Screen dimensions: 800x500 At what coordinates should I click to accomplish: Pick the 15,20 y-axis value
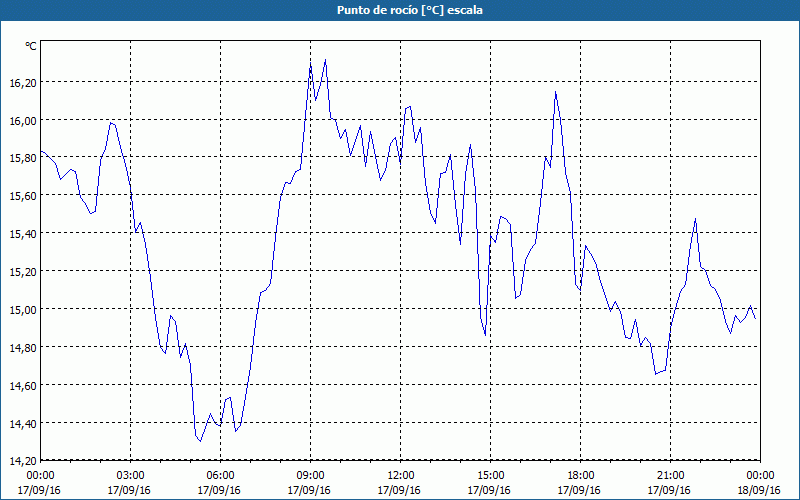click(x=23, y=272)
